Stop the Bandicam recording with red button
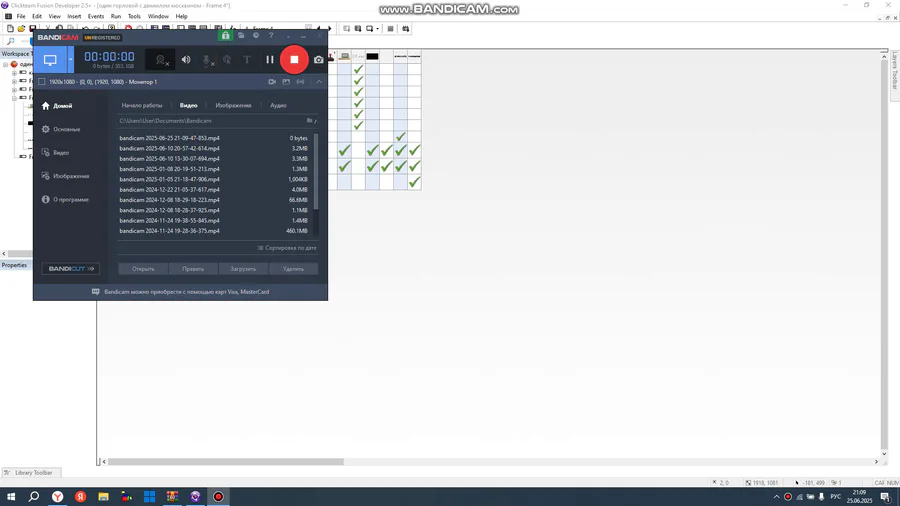The height and width of the screenshot is (506, 900). 294,60
